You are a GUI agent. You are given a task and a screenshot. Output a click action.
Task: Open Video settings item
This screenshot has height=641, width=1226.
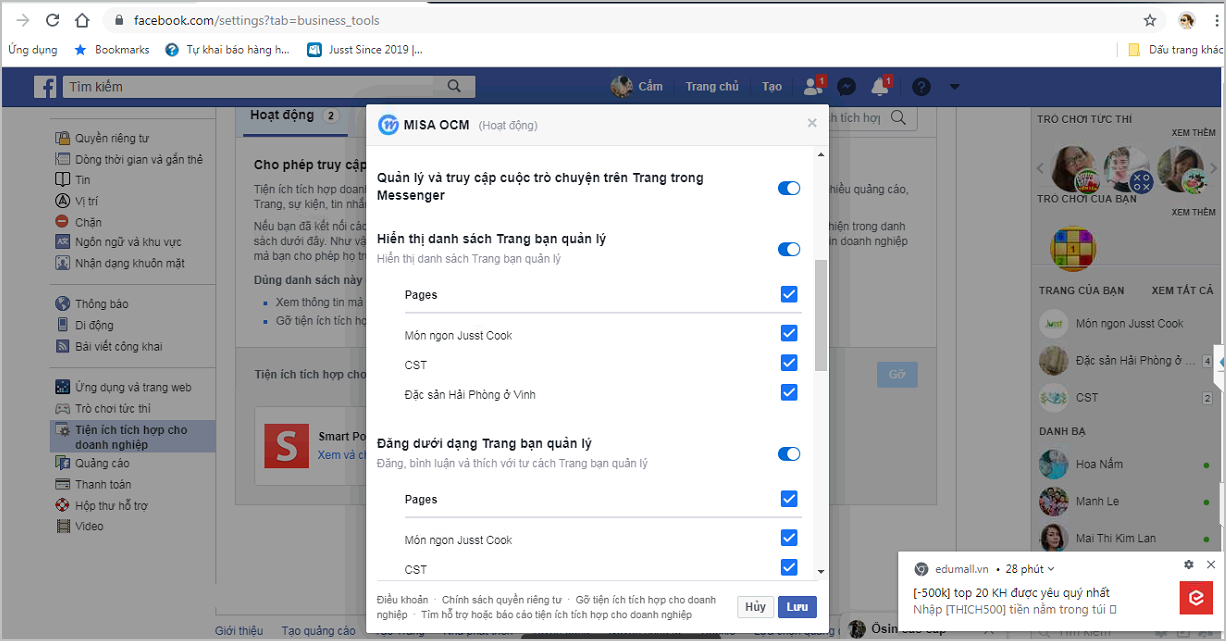pos(79,526)
